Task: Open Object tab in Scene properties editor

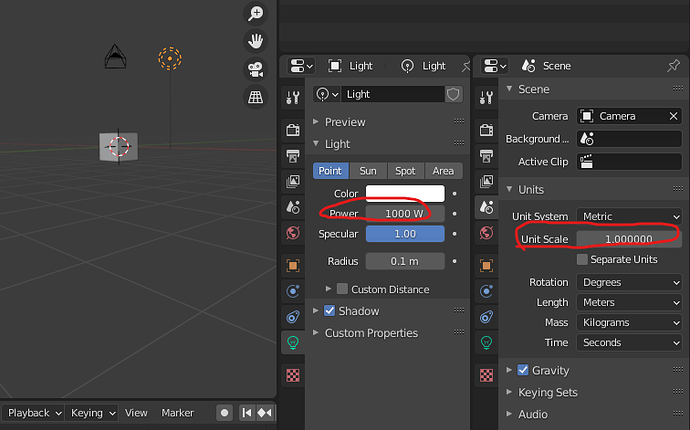Action: 486,265
